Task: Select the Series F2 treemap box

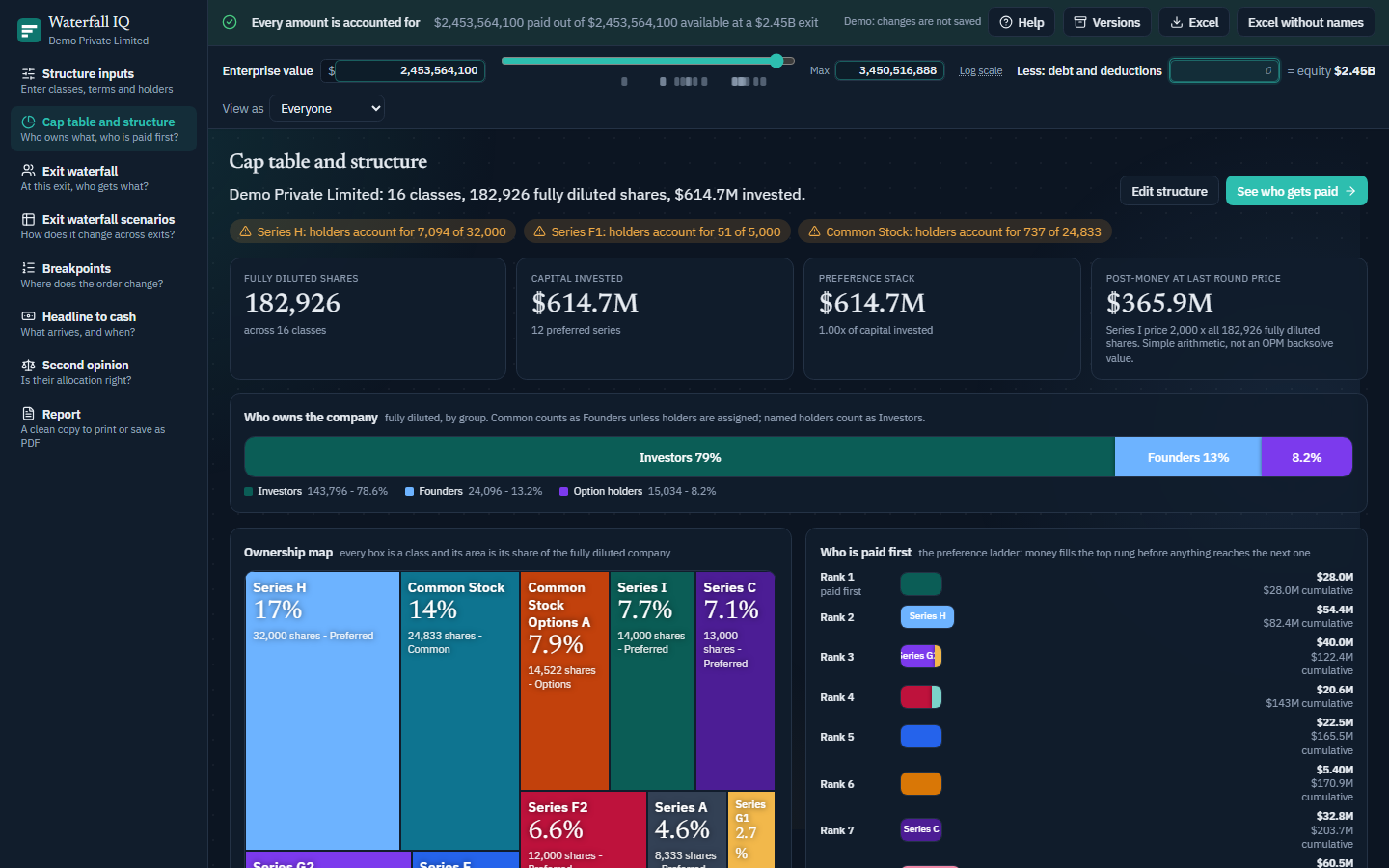Action: click(583, 830)
